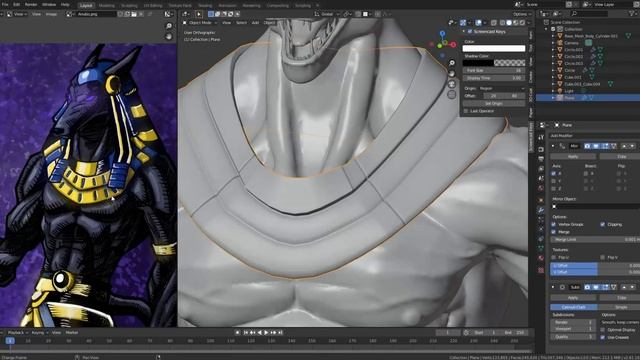
Task: Click the blue Z axis on the gizmo
Action: [442, 33]
